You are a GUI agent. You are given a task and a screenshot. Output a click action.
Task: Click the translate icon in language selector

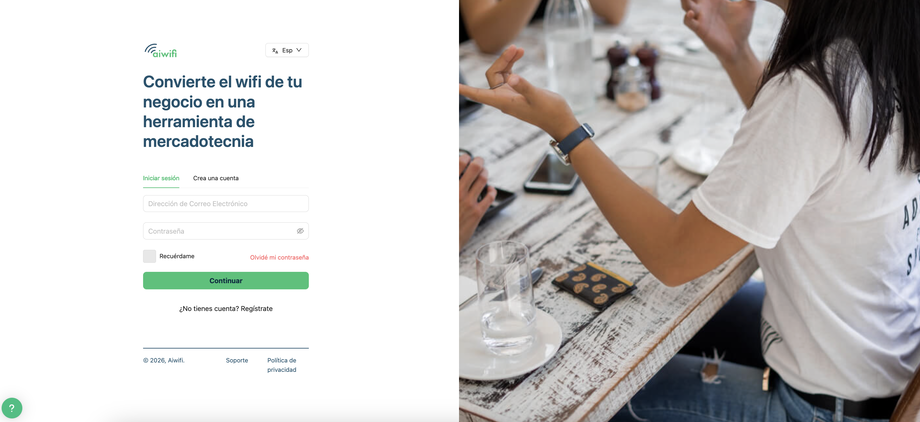coord(275,50)
